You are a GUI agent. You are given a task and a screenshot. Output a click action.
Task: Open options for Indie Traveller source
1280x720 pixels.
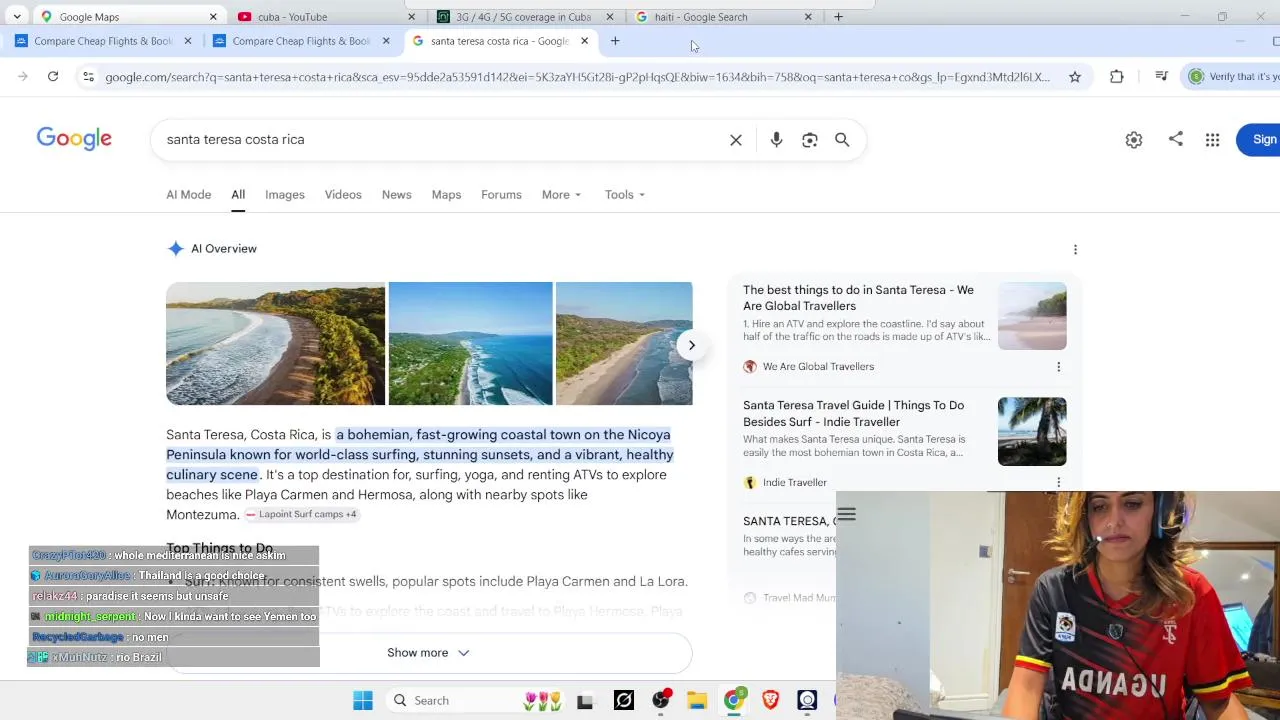click(x=1058, y=483)
